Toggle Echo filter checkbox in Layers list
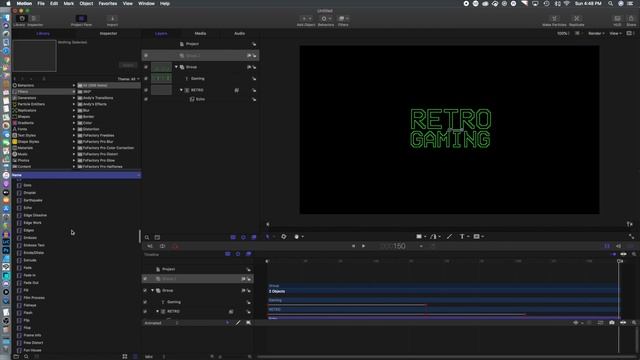 [x=146, y=99]
